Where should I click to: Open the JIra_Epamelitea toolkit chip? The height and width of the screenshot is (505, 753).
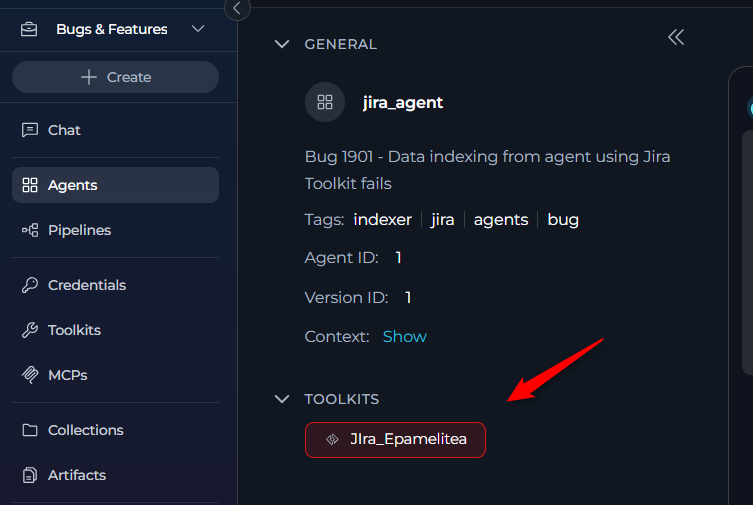[x=395, y=439]
